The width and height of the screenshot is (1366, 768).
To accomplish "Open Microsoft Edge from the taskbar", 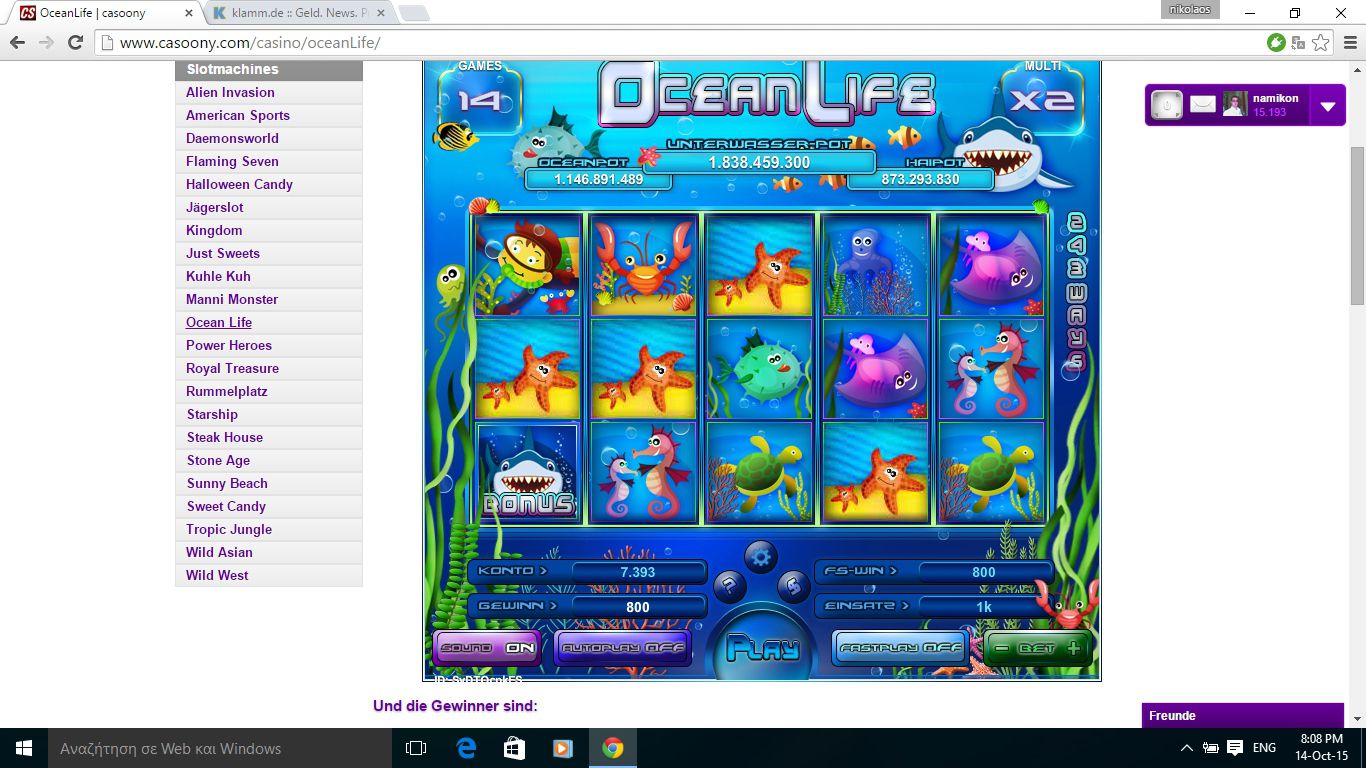I will pyautogui.click(x=466, y=748).
